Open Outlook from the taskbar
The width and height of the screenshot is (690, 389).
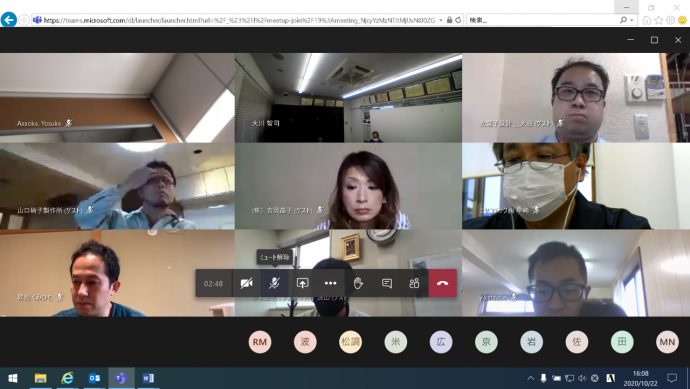94,378
